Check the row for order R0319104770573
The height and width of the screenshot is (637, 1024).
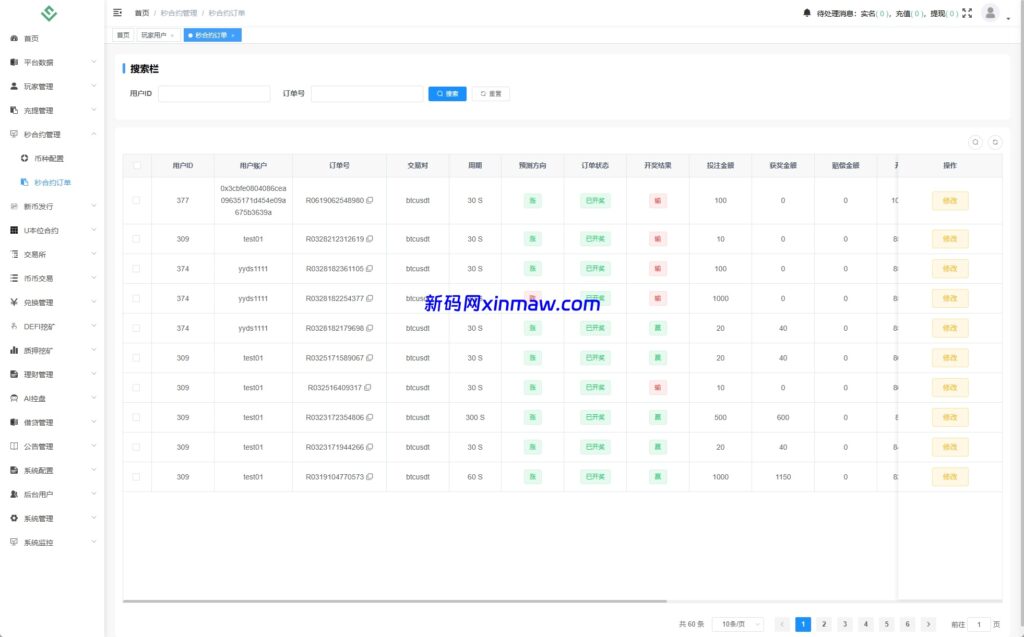(x=136, y=477)
